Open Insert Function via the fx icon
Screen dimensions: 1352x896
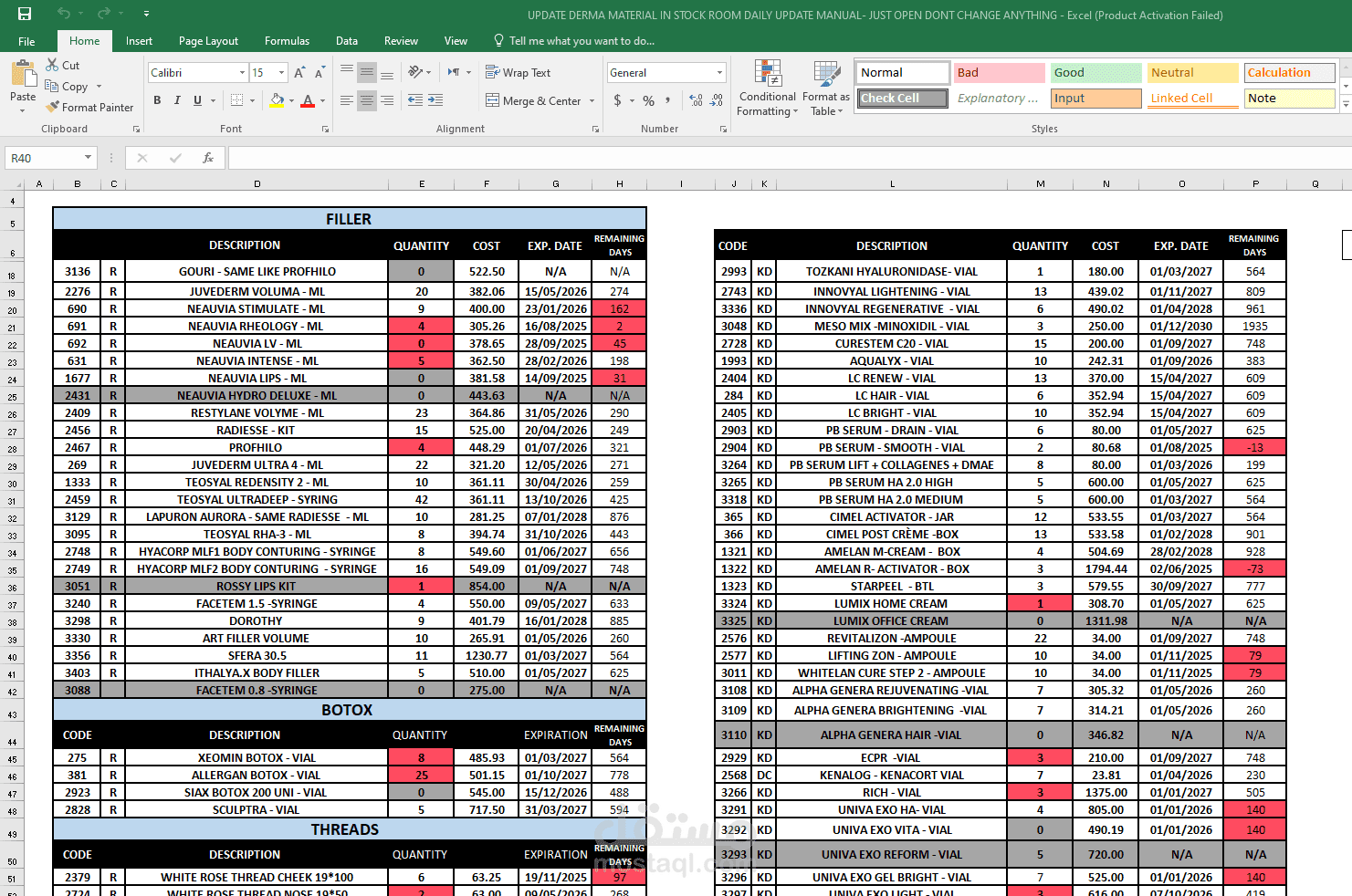point(208,158)
